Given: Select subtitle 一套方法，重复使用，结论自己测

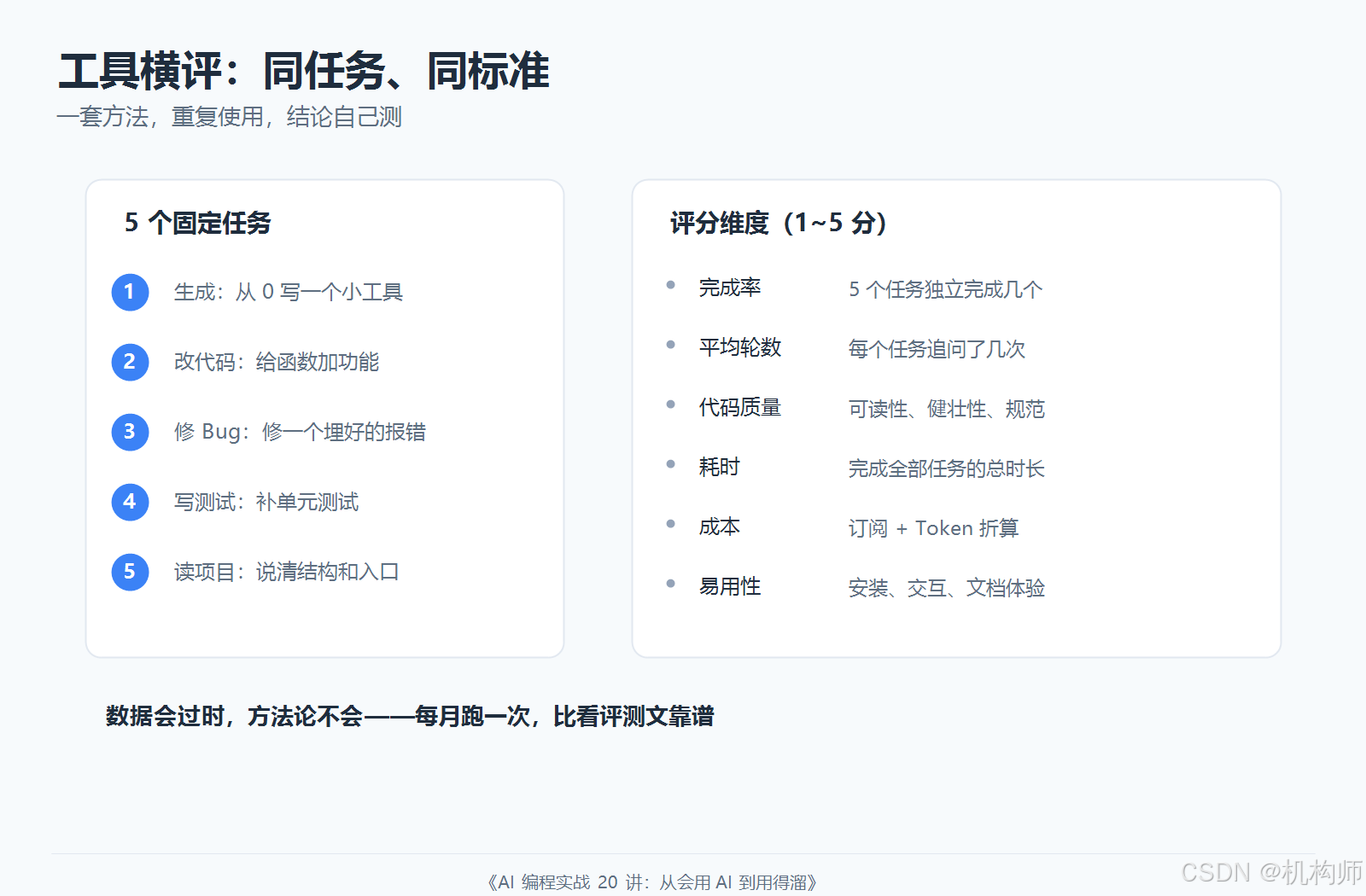Looking at the screenshot, I should 229,117.
